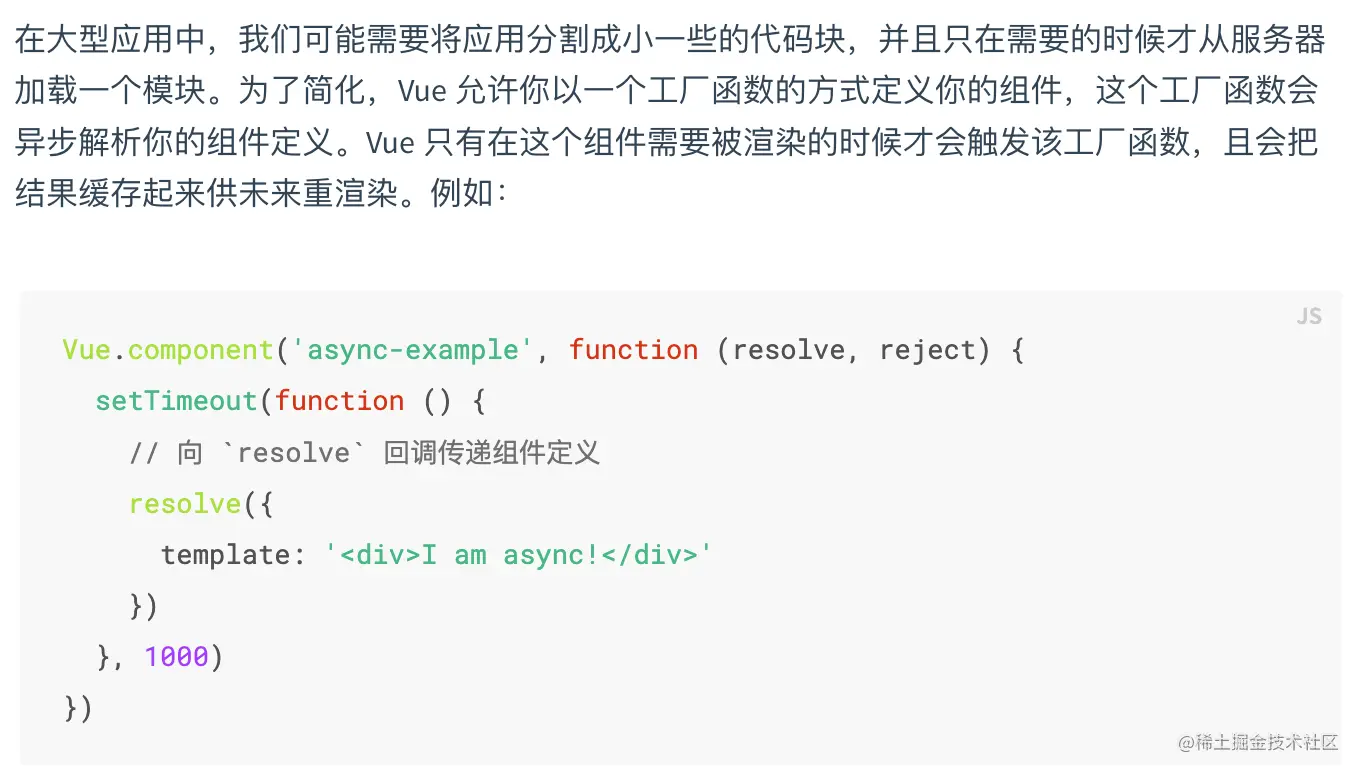
Task: Click the code comment about resolve 回调
Action: click(364, 453)
